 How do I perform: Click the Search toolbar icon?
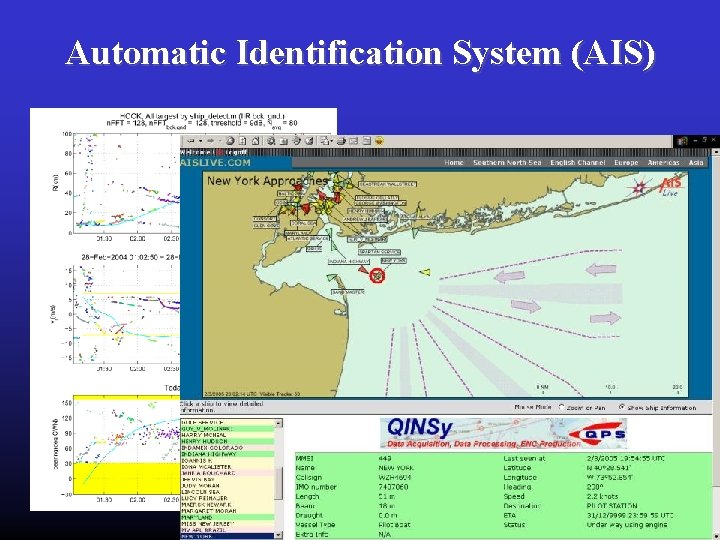click(x=271, y=141)
